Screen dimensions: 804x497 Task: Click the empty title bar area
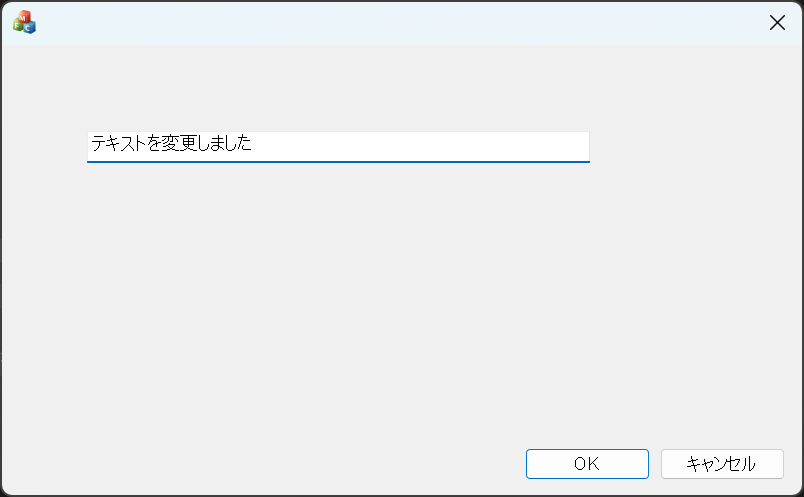(x=400, y=22)
